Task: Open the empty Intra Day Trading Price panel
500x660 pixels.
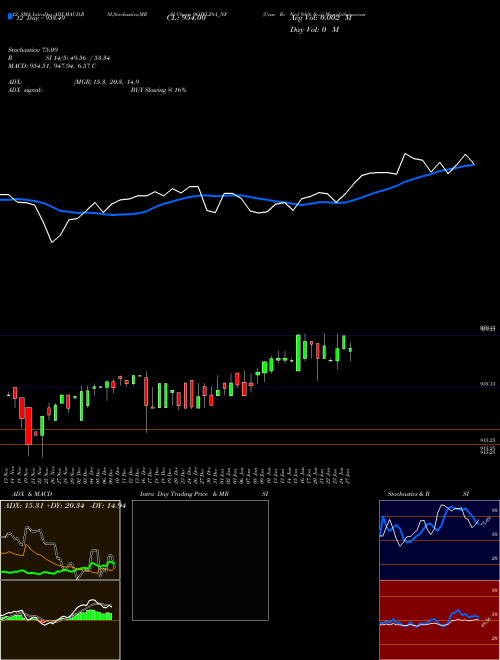Action: (200, 560)
